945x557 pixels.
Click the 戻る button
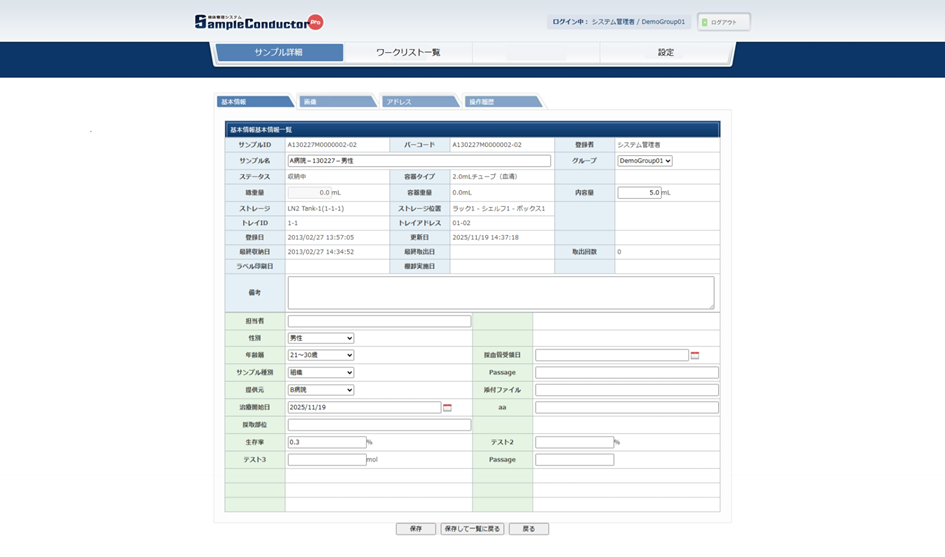point(528,529)
